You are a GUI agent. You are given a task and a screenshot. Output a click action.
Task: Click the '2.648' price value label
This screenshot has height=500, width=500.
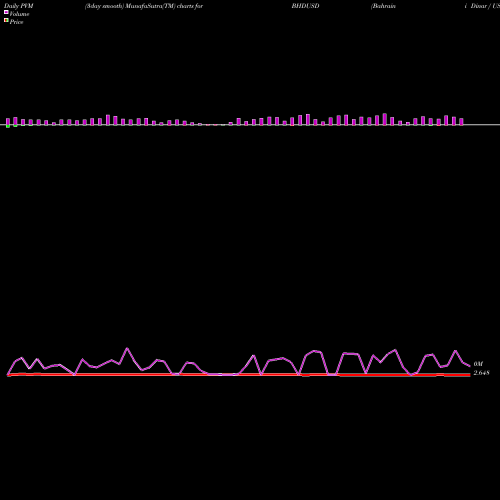click(481, 373)
